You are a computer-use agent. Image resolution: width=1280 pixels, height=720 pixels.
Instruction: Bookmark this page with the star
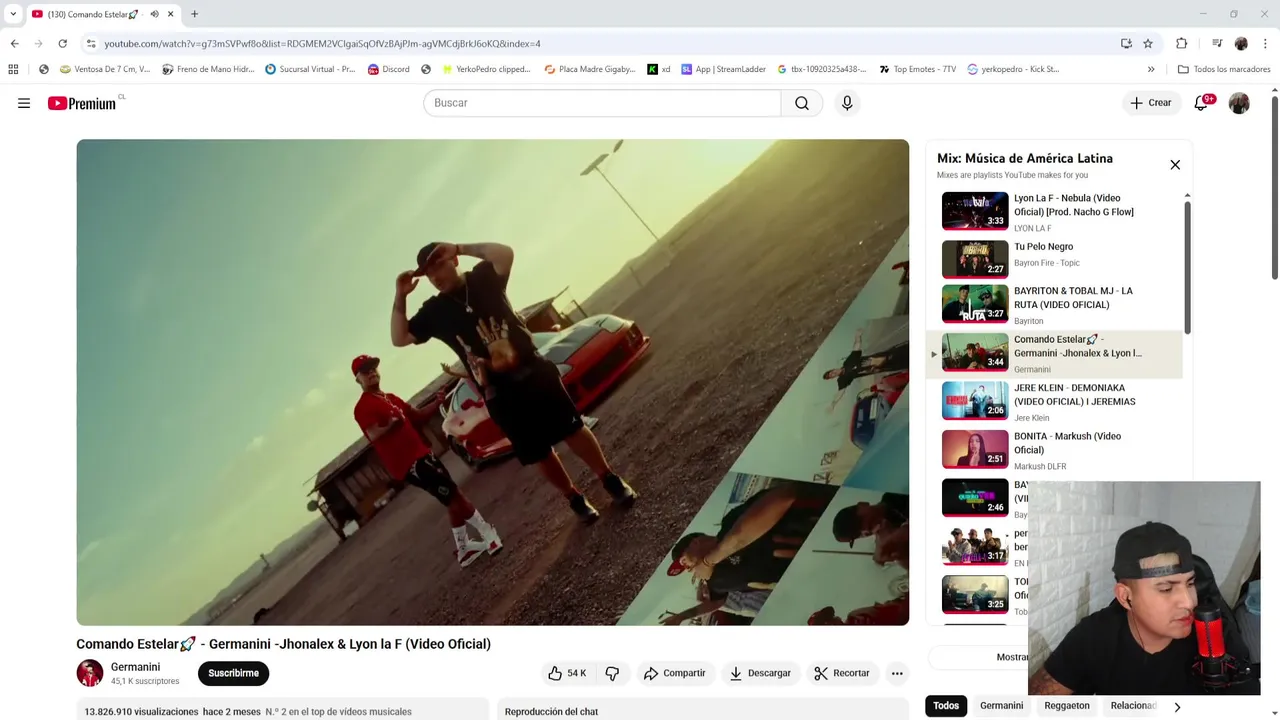click(x=1148, y=43)
